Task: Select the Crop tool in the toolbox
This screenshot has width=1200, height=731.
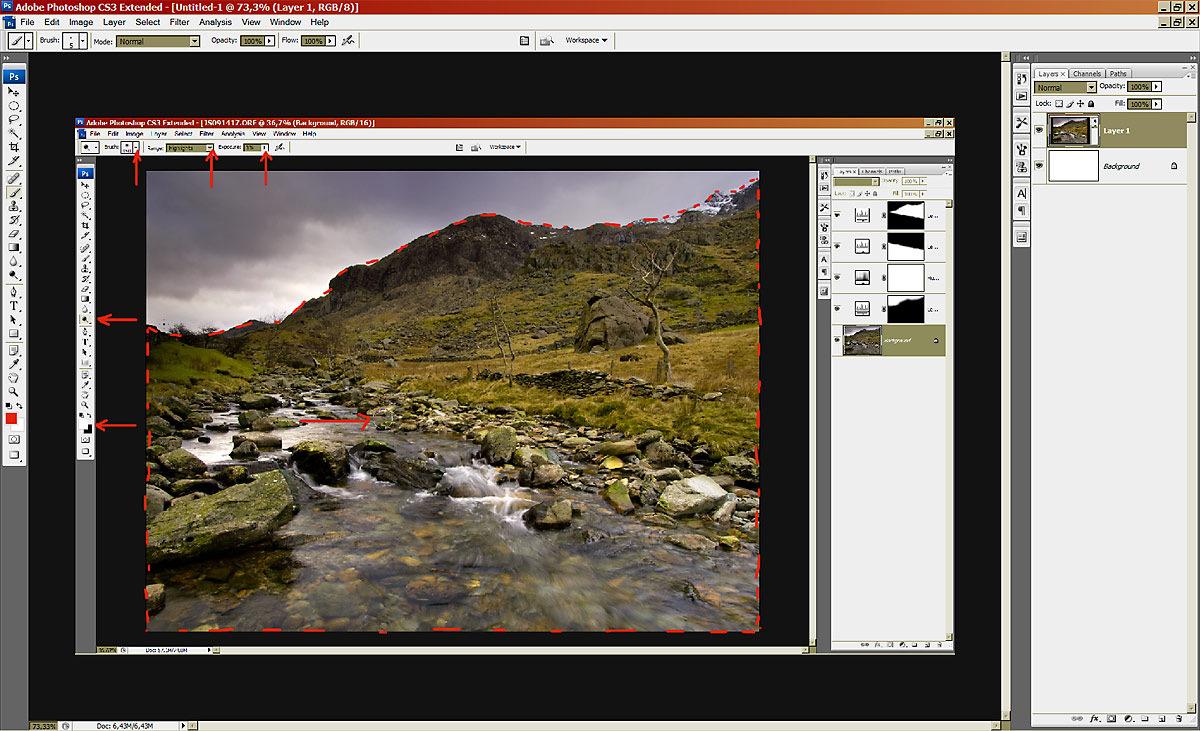Action: click(x=14, y=147)
